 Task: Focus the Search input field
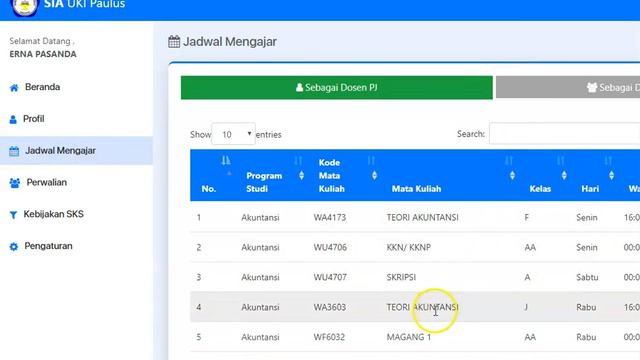(x=565, y=133)
